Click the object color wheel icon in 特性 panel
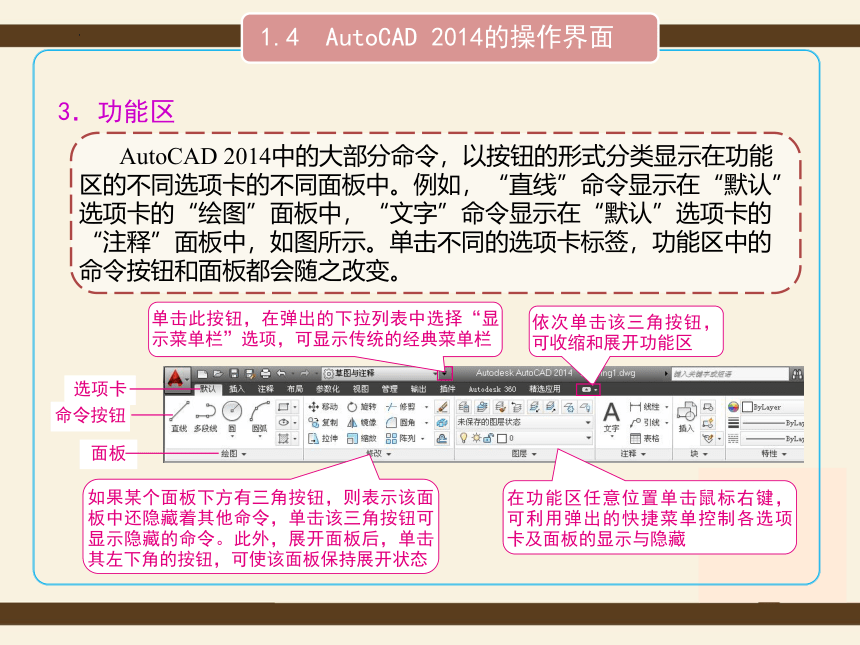This screenshot has width=860, height=645. pyautogui.click(x=733, y=407)
